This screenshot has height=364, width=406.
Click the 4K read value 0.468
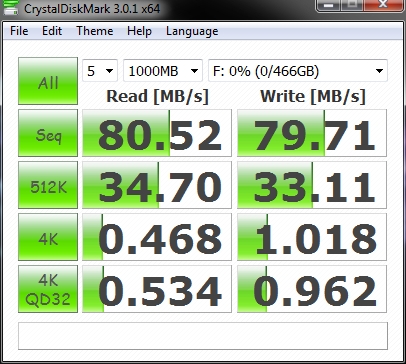coord(157,237)
